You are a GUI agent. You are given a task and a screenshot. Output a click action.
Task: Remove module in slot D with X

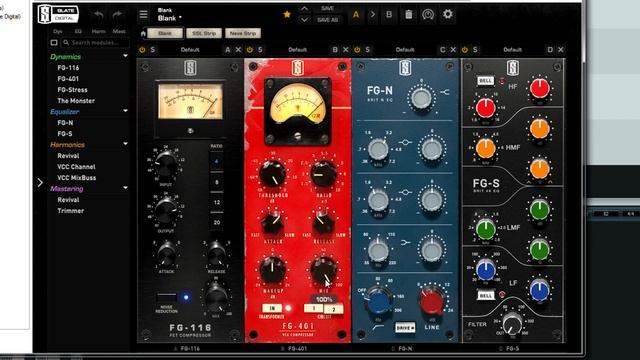pyautogui.click(x=561, y=50)
